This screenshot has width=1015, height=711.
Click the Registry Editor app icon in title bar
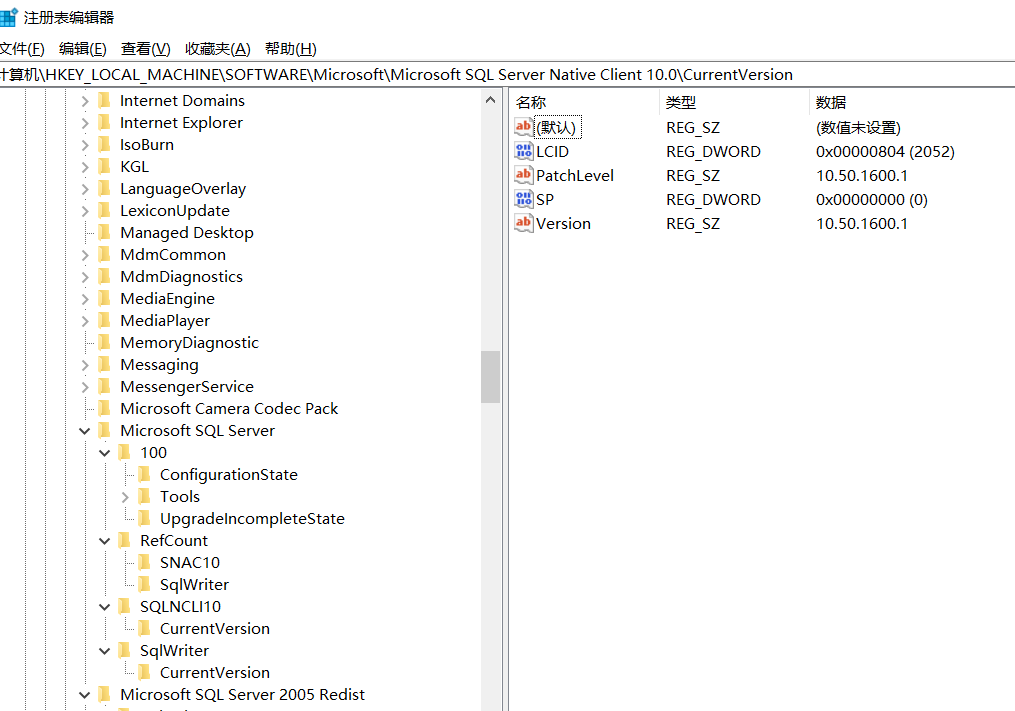8,17
